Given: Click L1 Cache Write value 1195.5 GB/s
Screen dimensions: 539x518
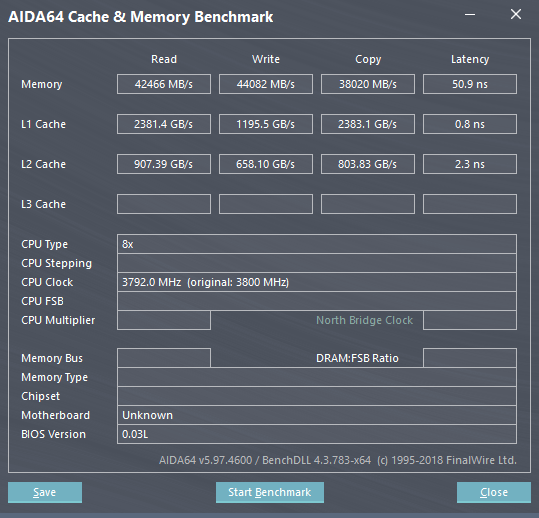Looking at the screenshot, I should point(266,124).
